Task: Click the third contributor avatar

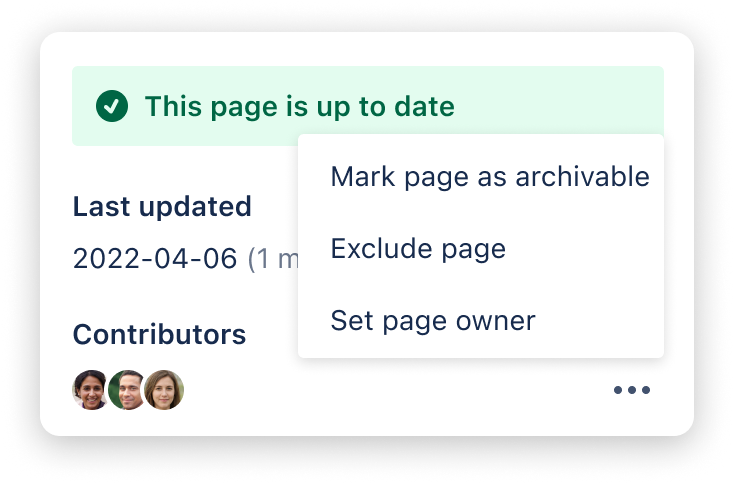Action: click(x=164, y=390)
